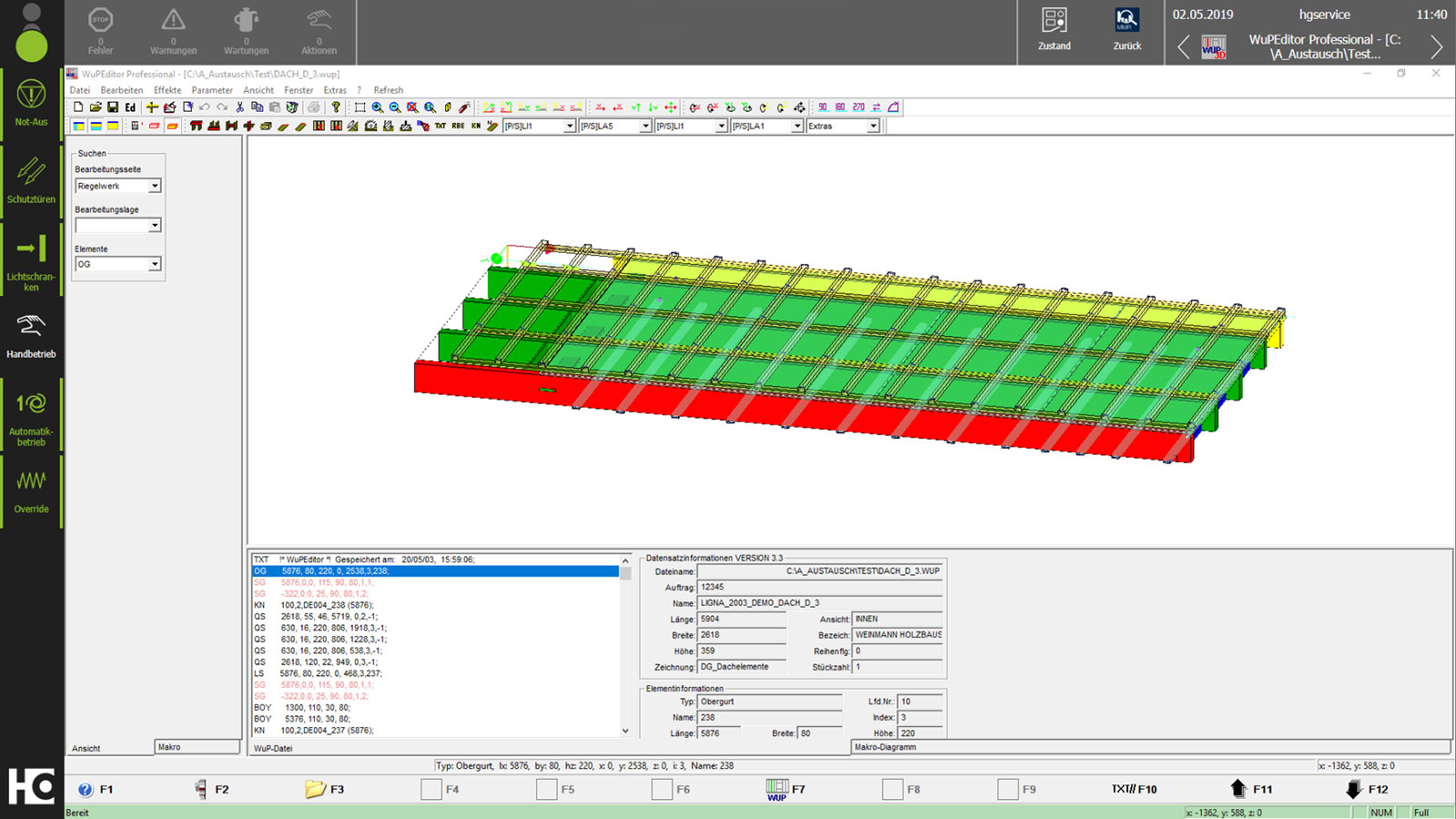Click the KN toolbar icon
The height and width of the screenshot is (819, 1456).
pyautogui.click(x=475, y=126)
